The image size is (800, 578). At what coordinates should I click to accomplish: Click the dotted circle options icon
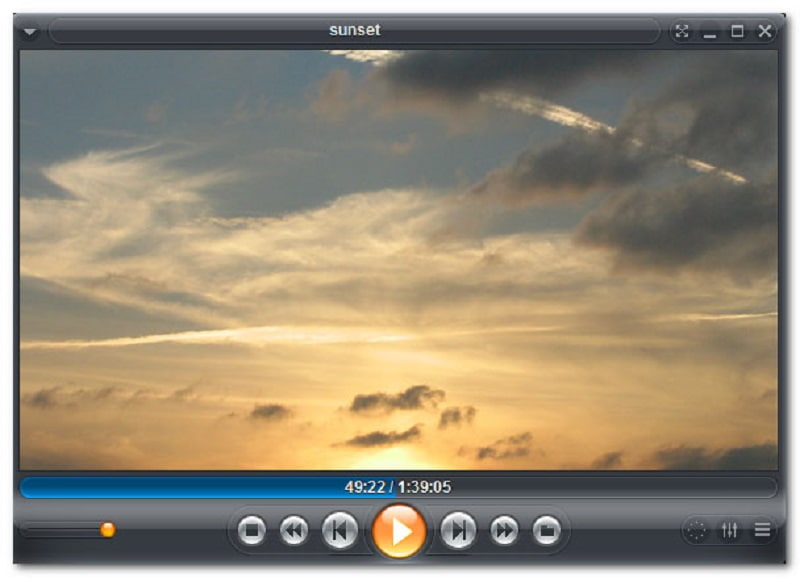(696, 531)
